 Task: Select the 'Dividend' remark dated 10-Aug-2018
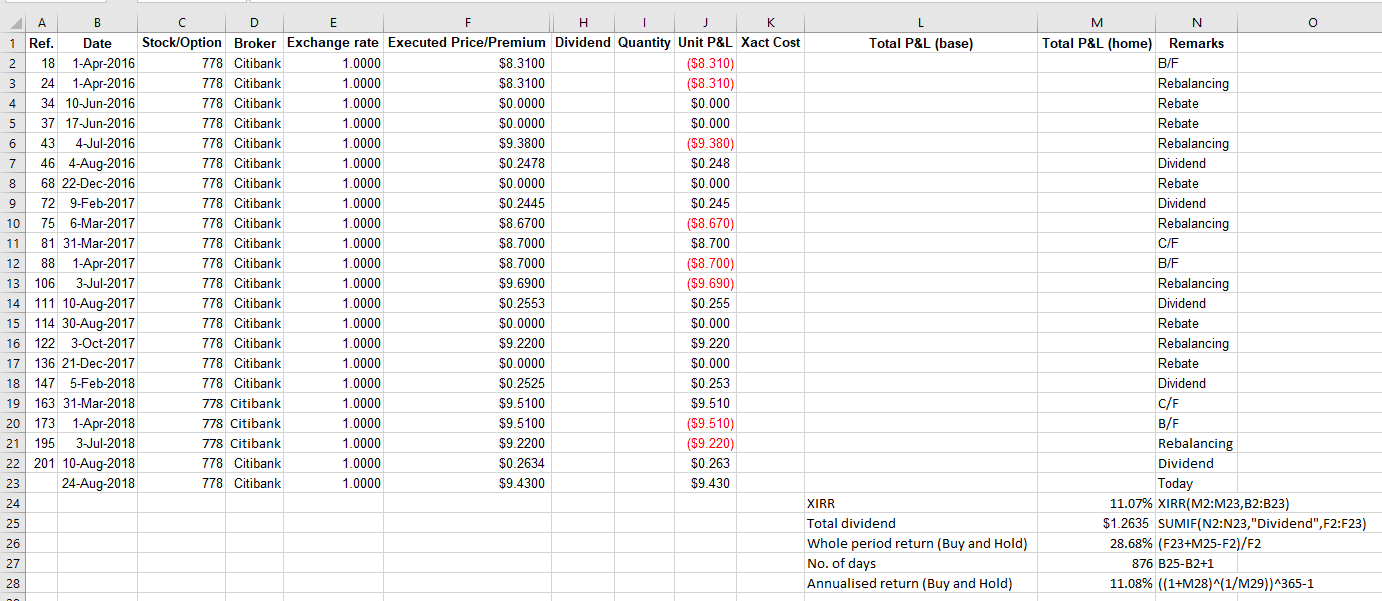[x=1197, y=463]
